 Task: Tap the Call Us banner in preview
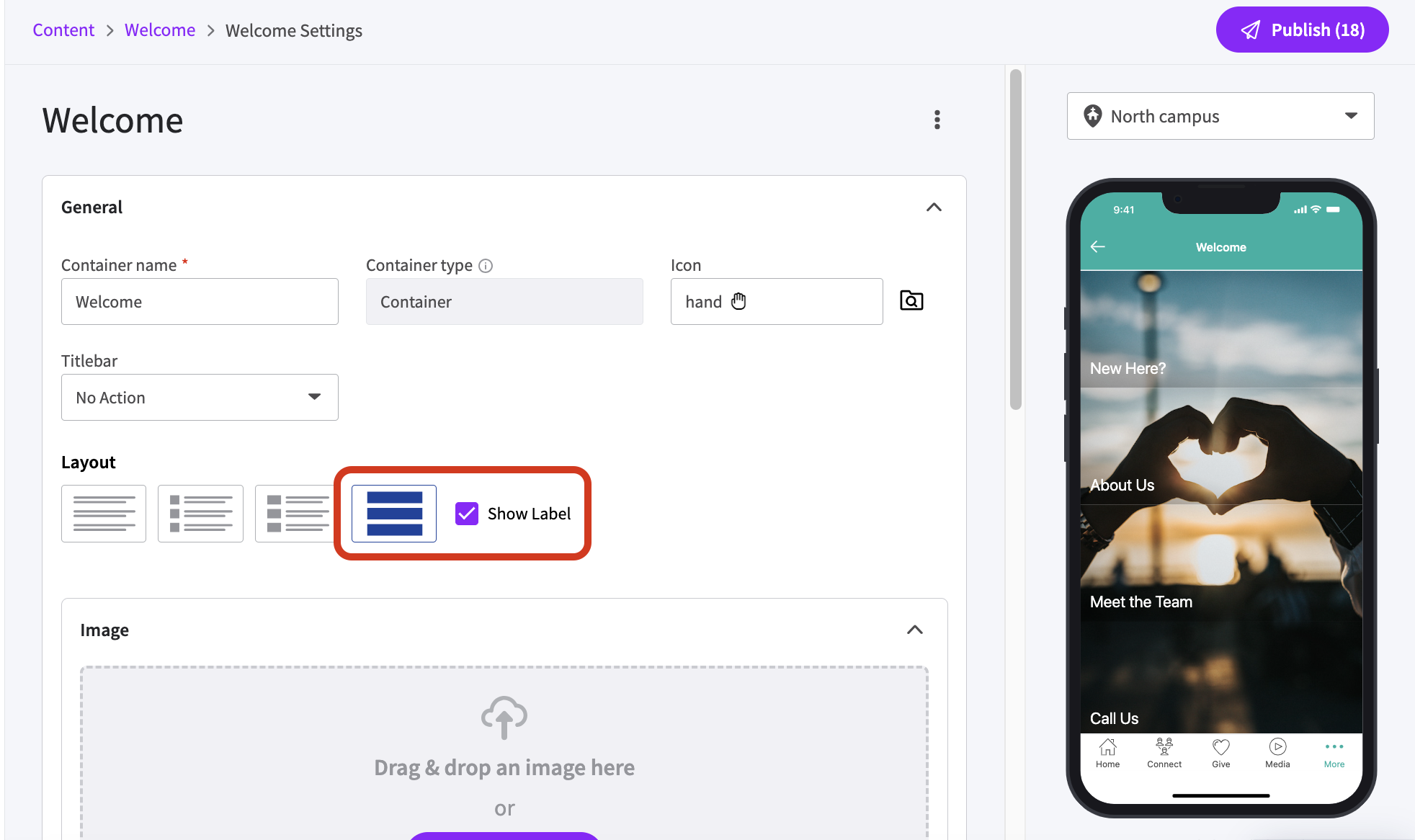click(1221, 677)
